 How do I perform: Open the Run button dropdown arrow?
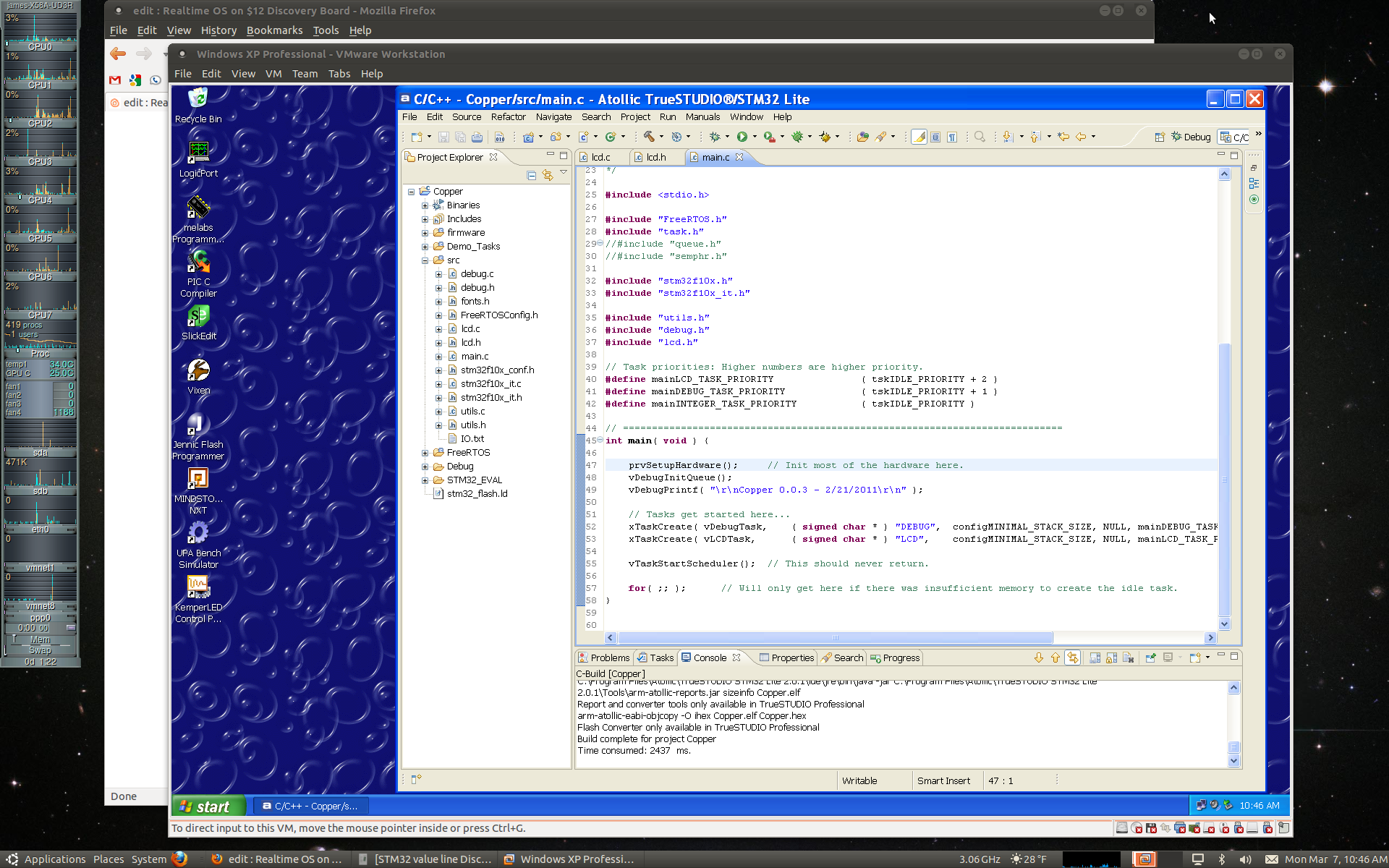point(755,137)
